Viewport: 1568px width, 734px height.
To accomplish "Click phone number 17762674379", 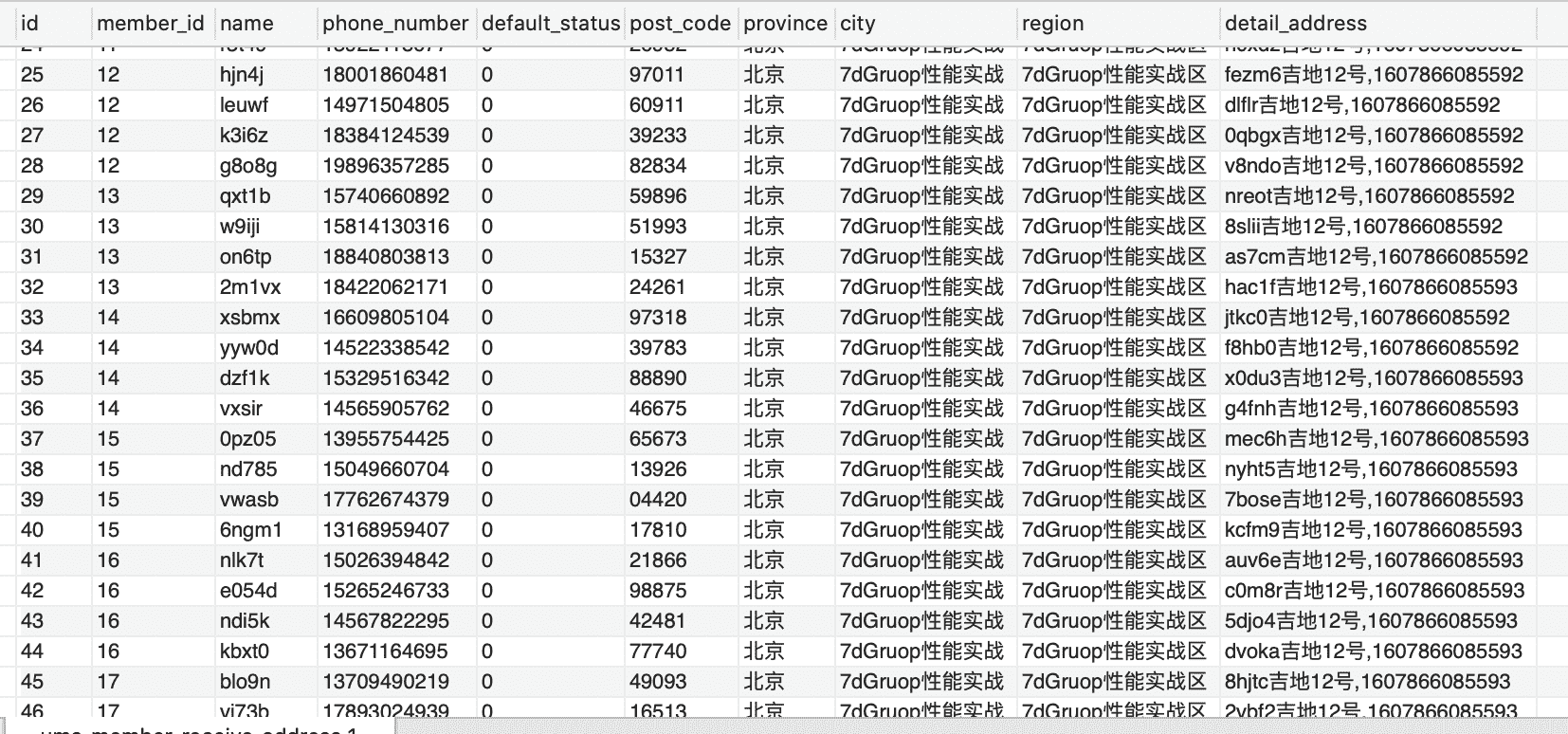I will 386,500.
